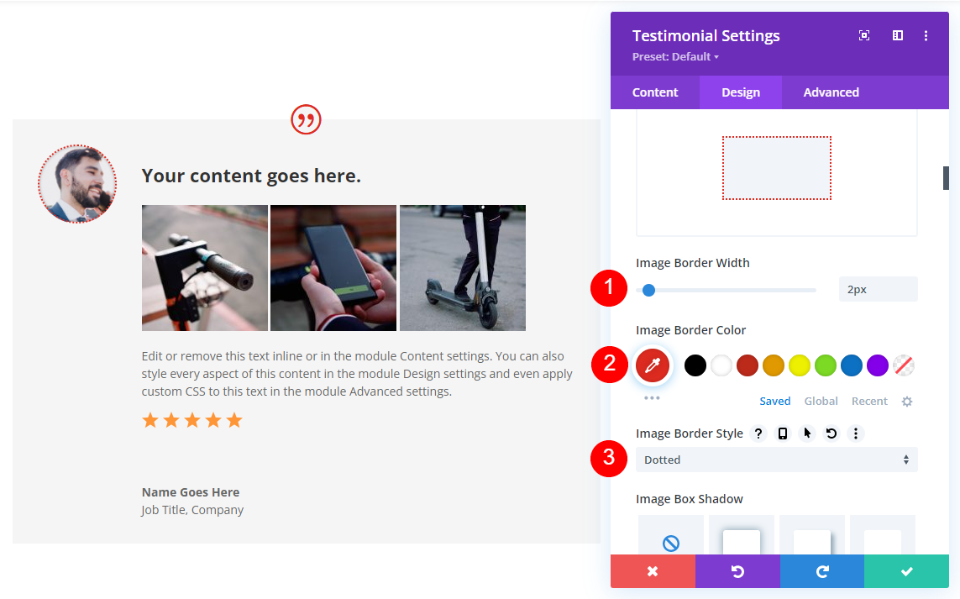Show Saved colors palette

pos(774,401)
